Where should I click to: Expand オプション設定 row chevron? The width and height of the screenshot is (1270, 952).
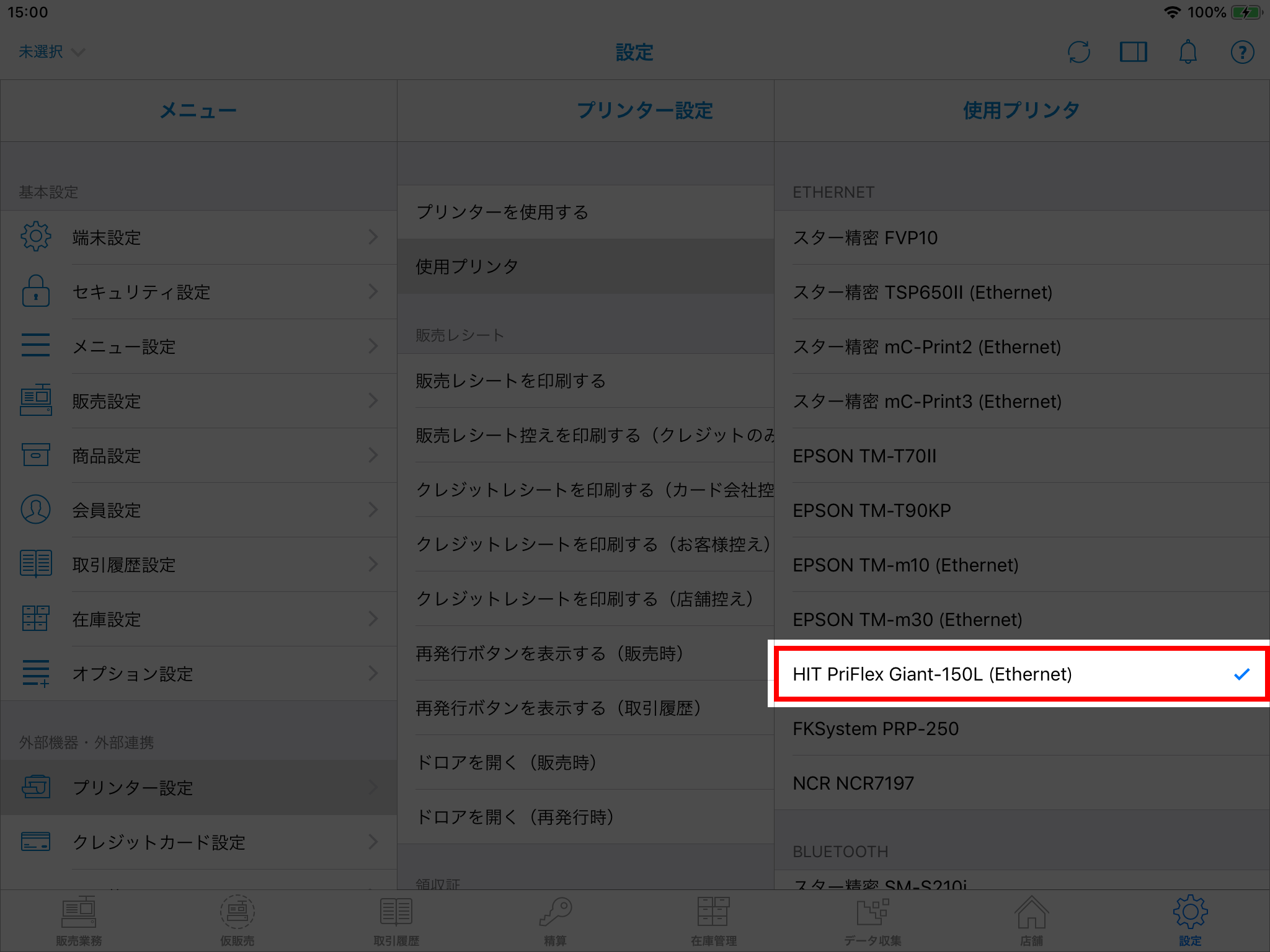[x=373, y=673]
